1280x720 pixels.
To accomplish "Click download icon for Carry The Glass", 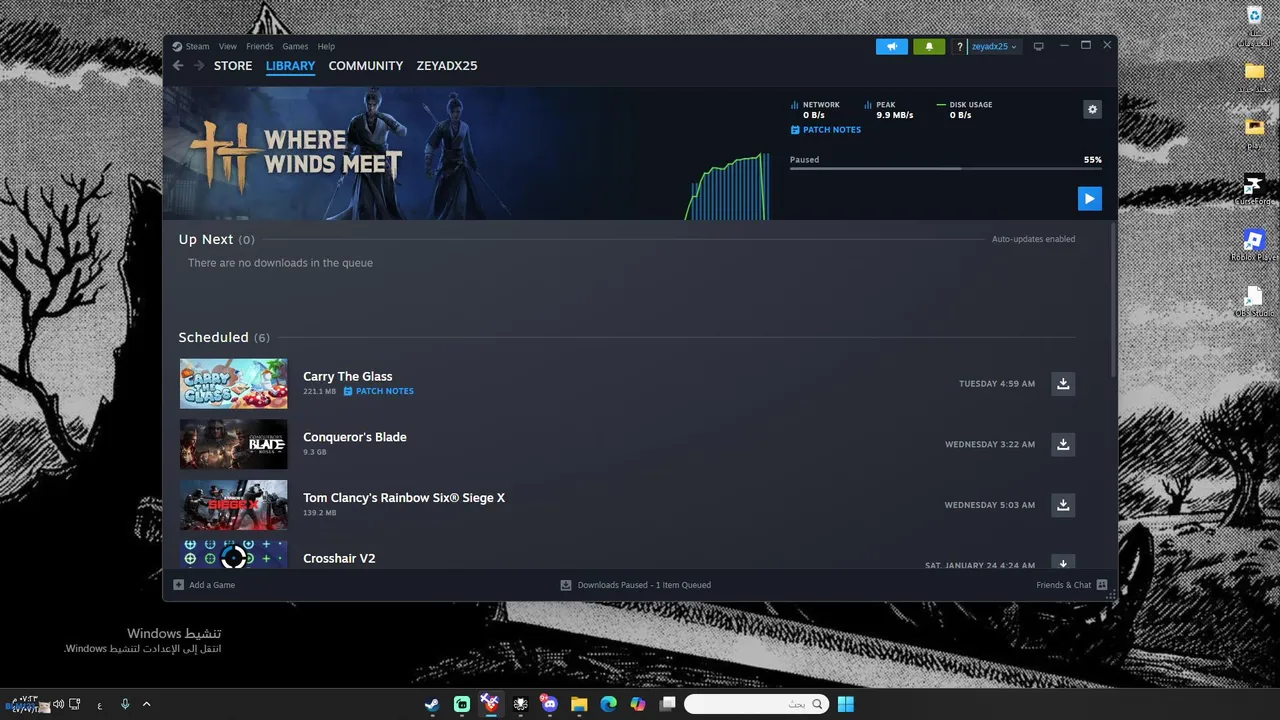I will coord(1063,384).
